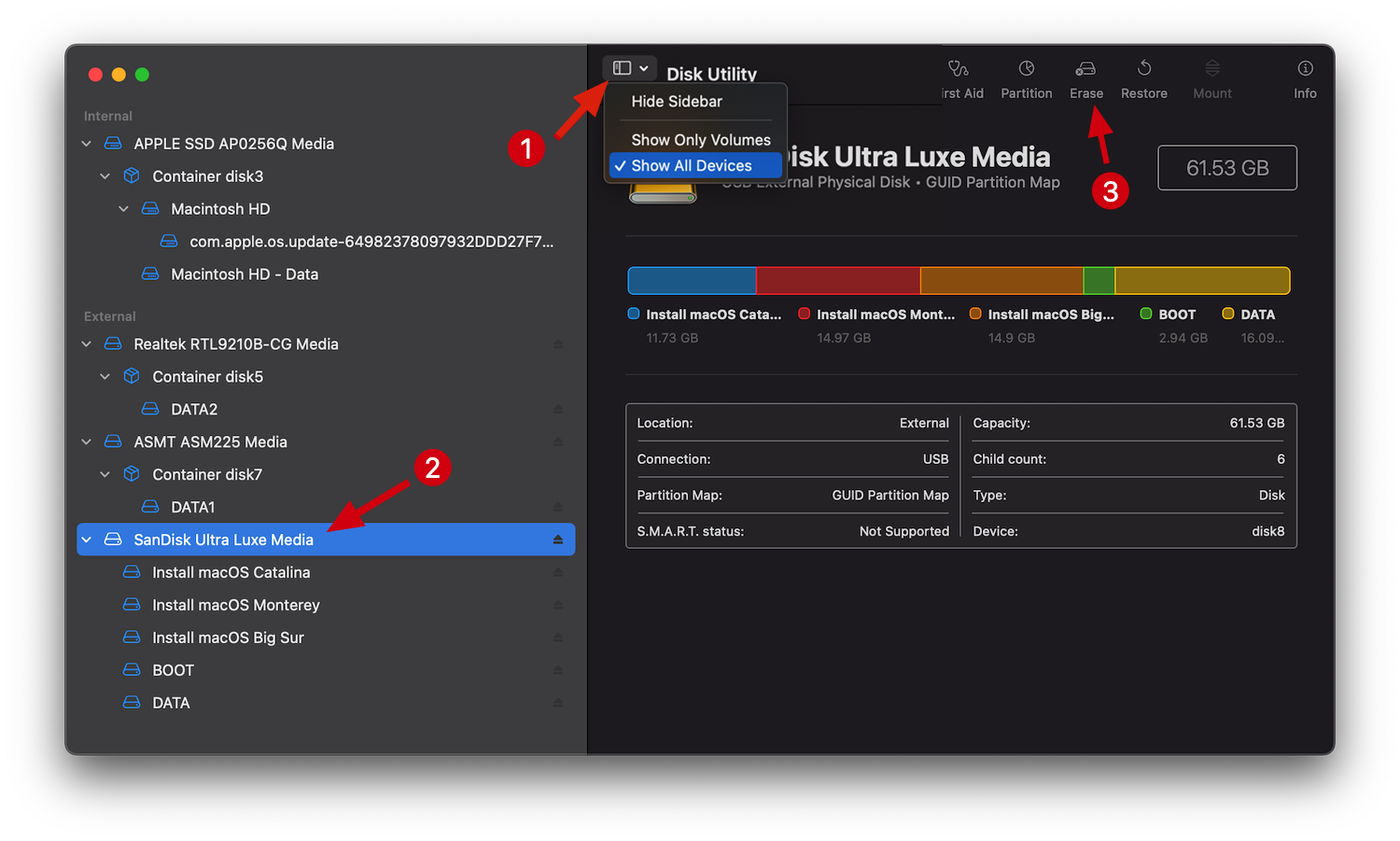Screen dimensions: 1400x841
Task: Eject the DATA2 volume
Action: 557,409
